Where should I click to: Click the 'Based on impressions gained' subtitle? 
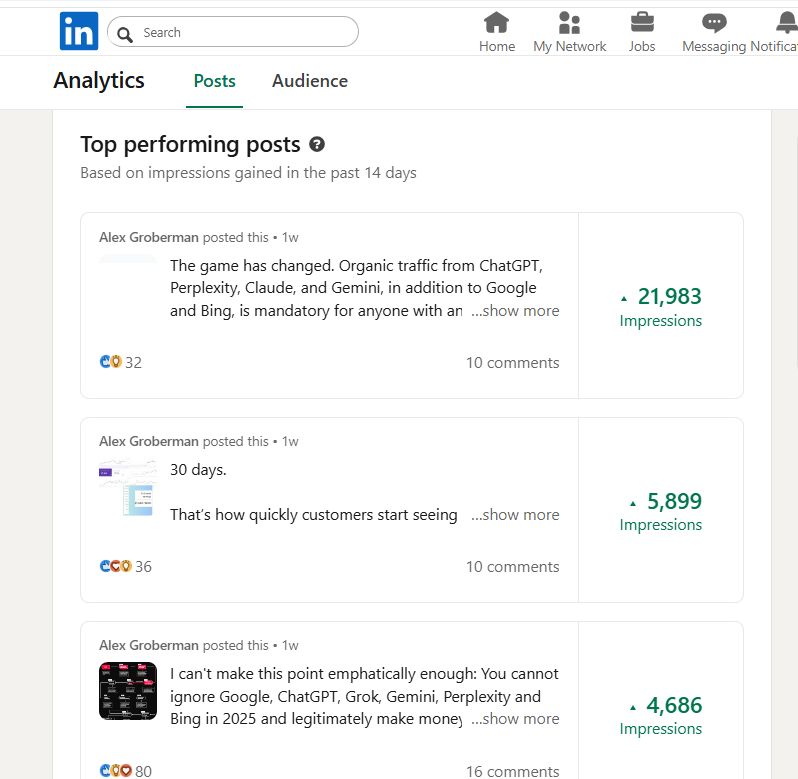coord(248,173)
